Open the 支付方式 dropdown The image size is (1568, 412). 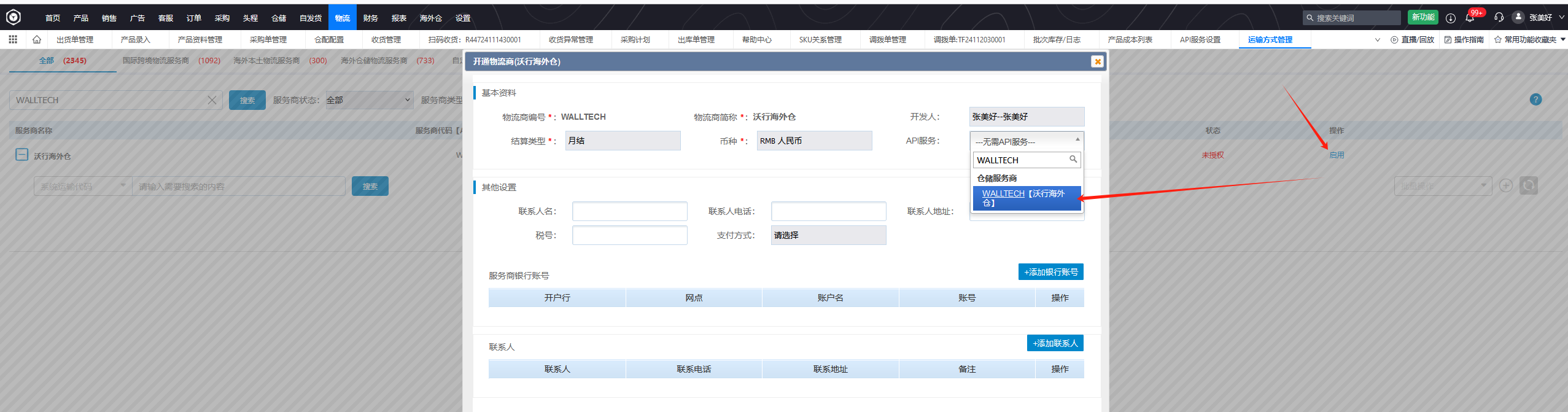828,235
